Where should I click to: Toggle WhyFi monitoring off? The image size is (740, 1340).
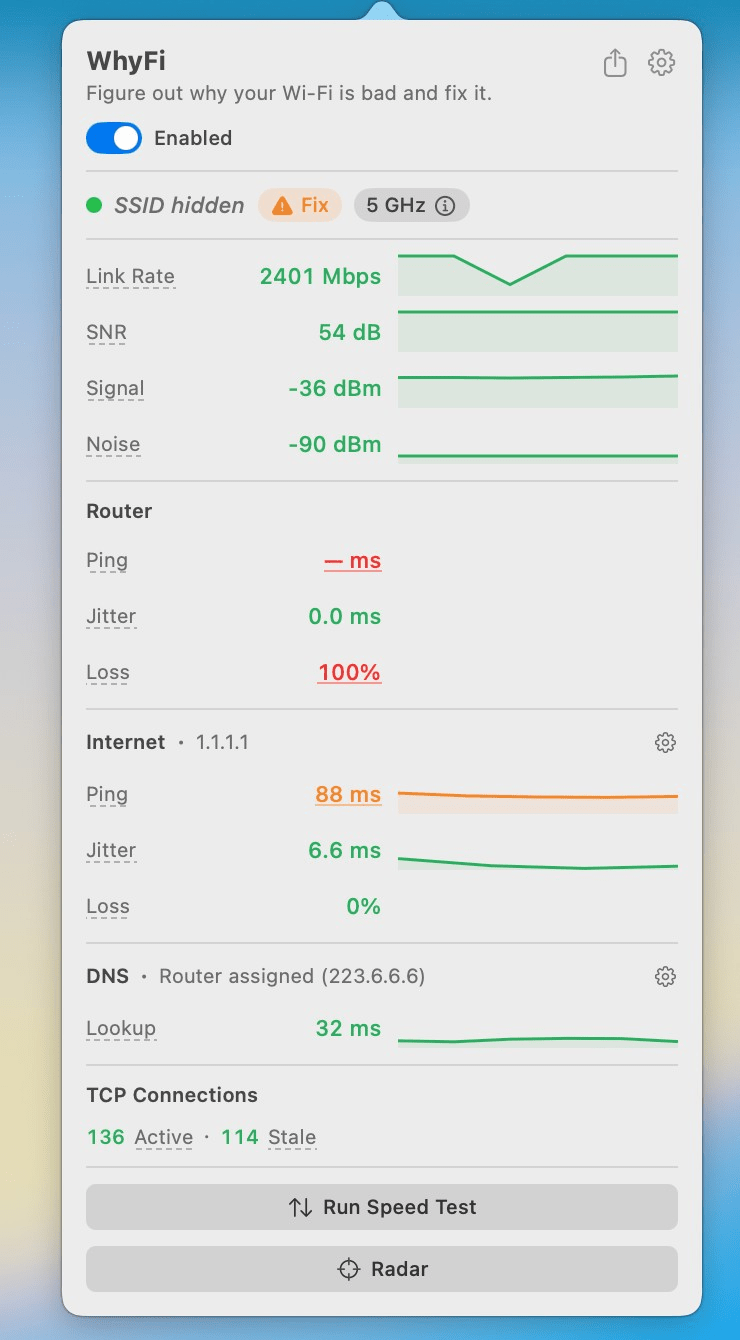tap(113, 138)
